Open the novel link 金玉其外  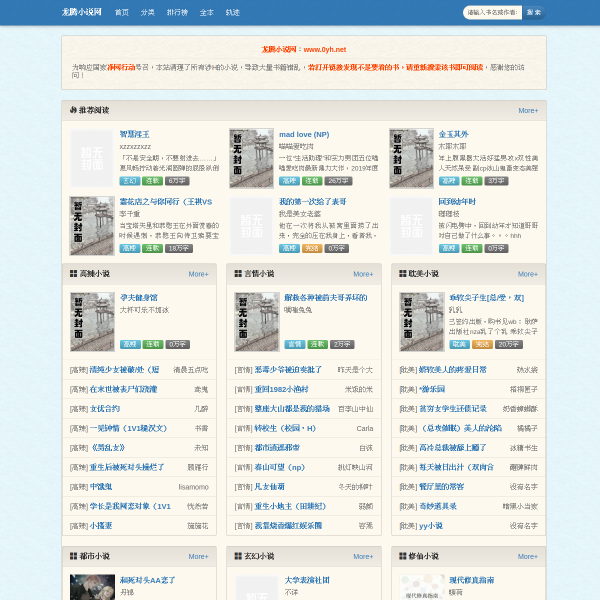(453, 134)
